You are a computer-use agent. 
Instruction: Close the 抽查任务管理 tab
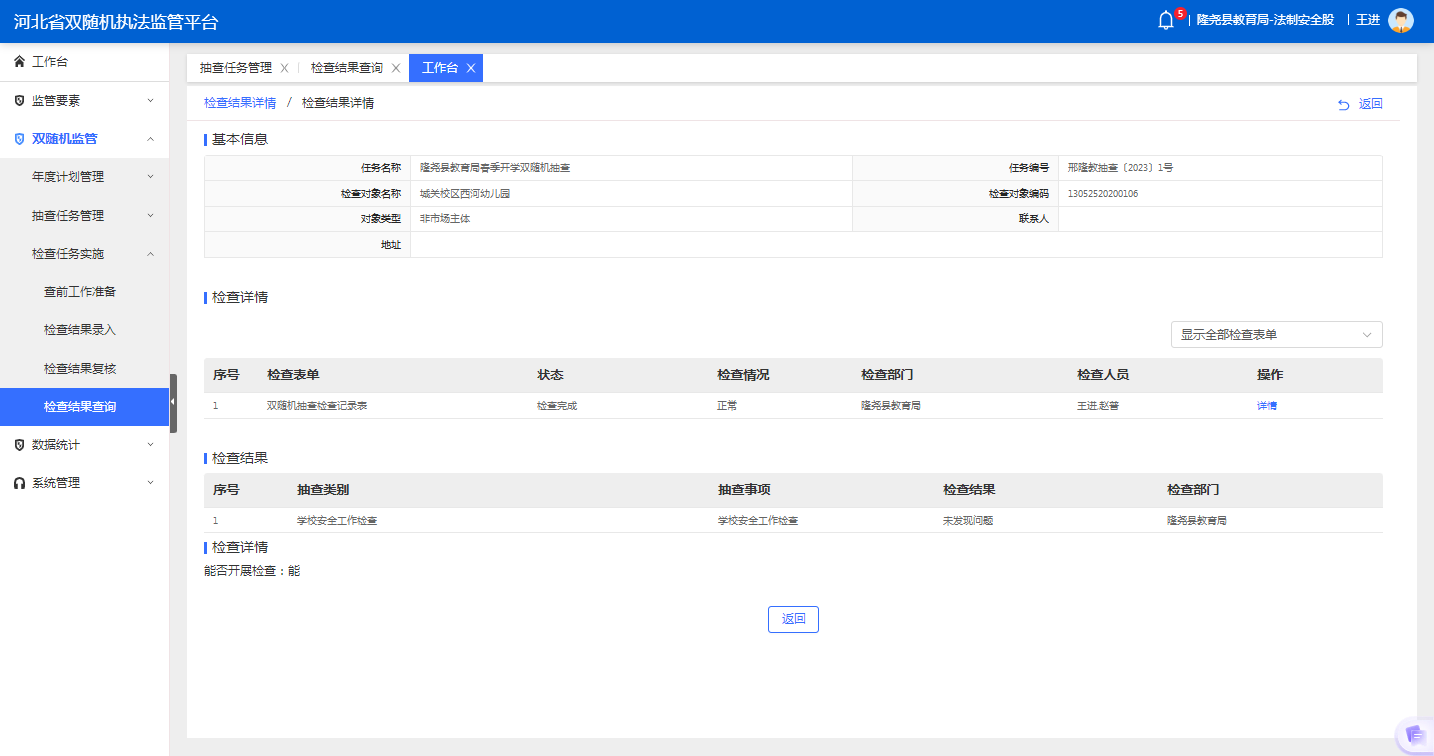(284, 68)
